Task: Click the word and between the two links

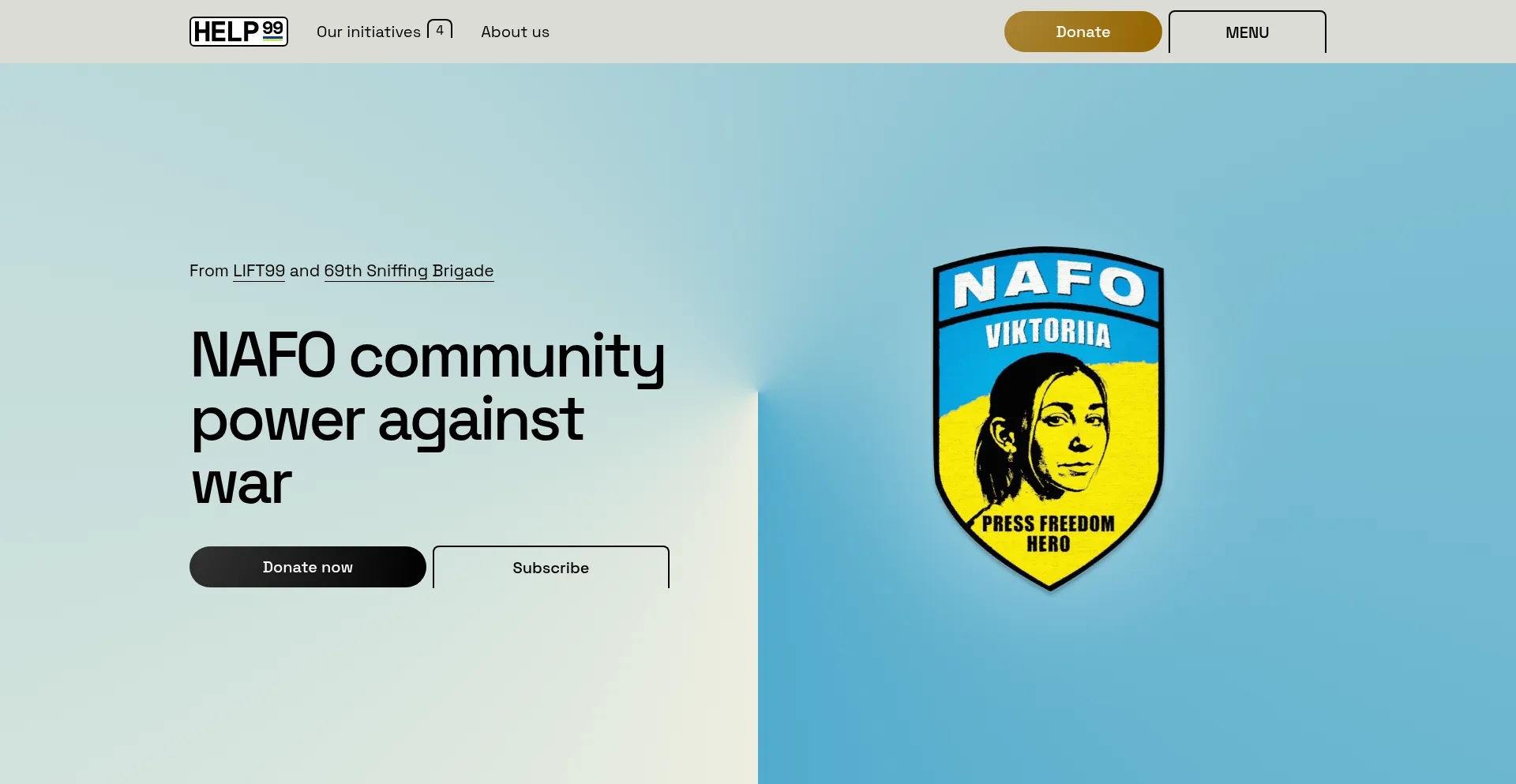Action: 305,271
